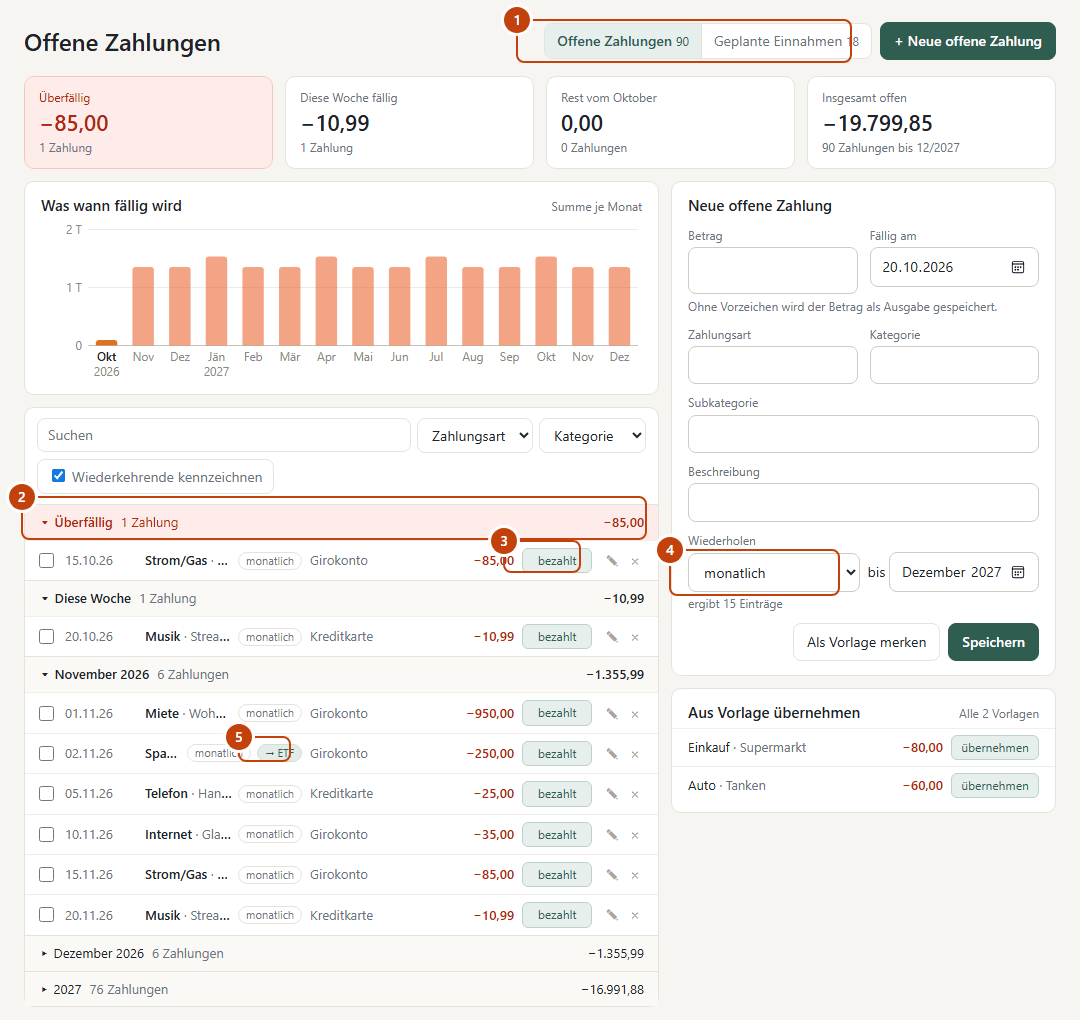Select the 20.10.26 Musik row checkbox
Image resolution: width=1080 pixels, height=1020 pixels.
click(x=46, y=636)
